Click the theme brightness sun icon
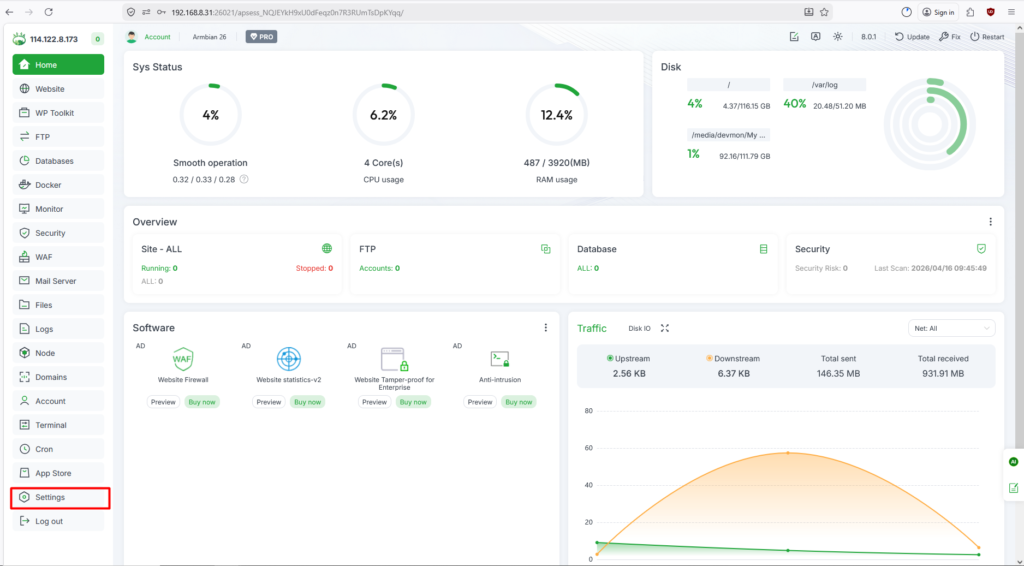The height and width of the screenshot is (566, 1024). pyautogui.click(x=838, y=37)
